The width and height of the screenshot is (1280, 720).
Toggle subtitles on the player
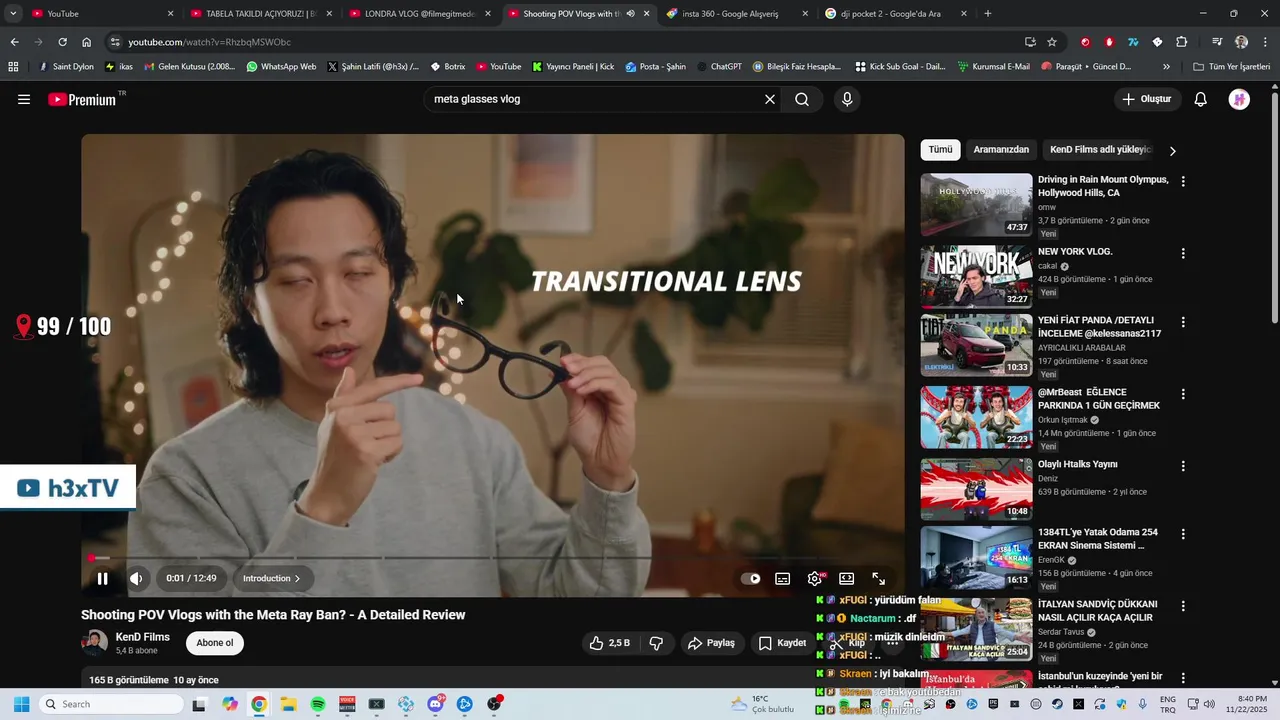click(783, 578)
